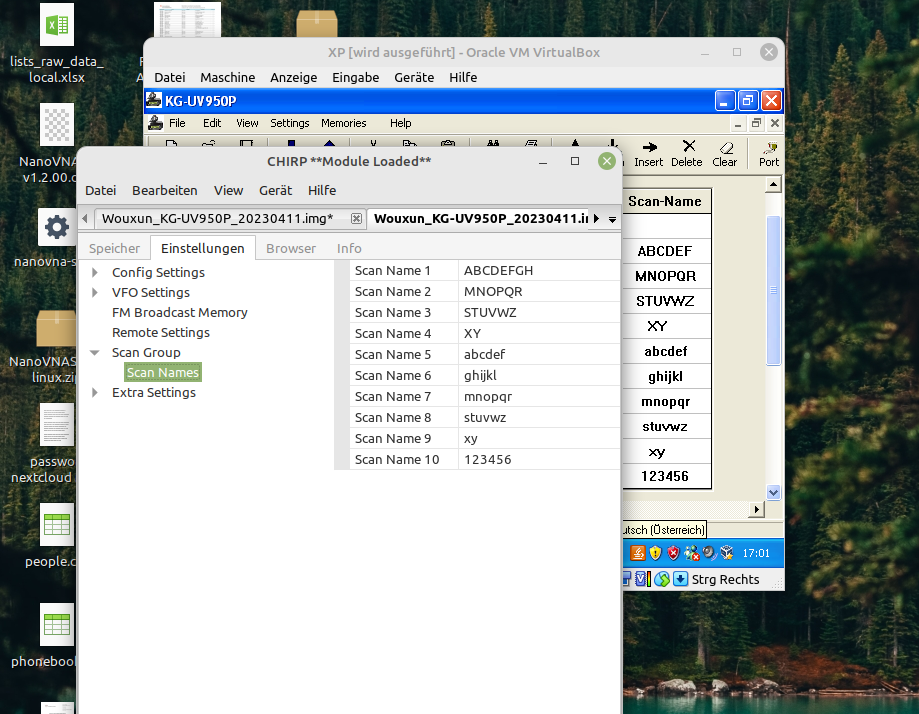This screenshot has width=919, height=714.
Task: Click the network connections tray icon with red X
Action: (692, 553)
